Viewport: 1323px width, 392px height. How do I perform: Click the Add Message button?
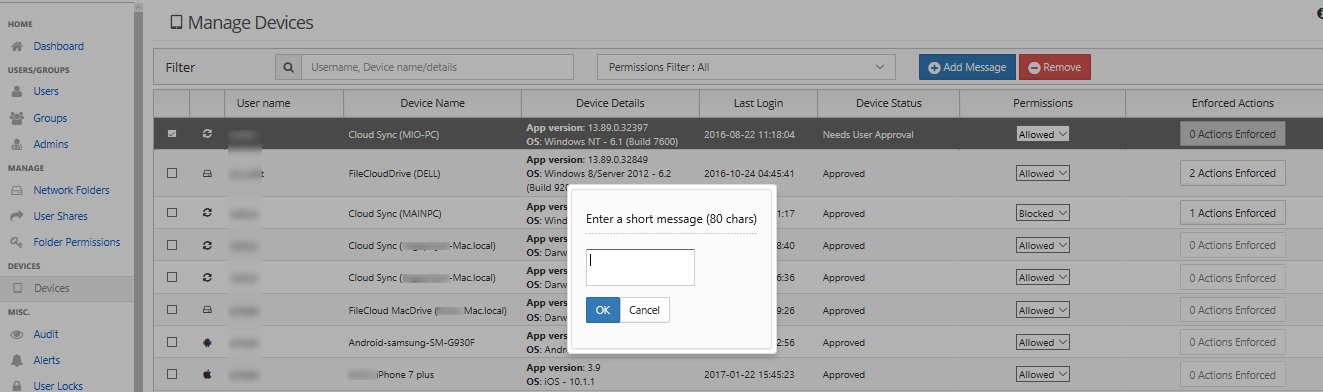pyautogui.click(x=967, y=67)
